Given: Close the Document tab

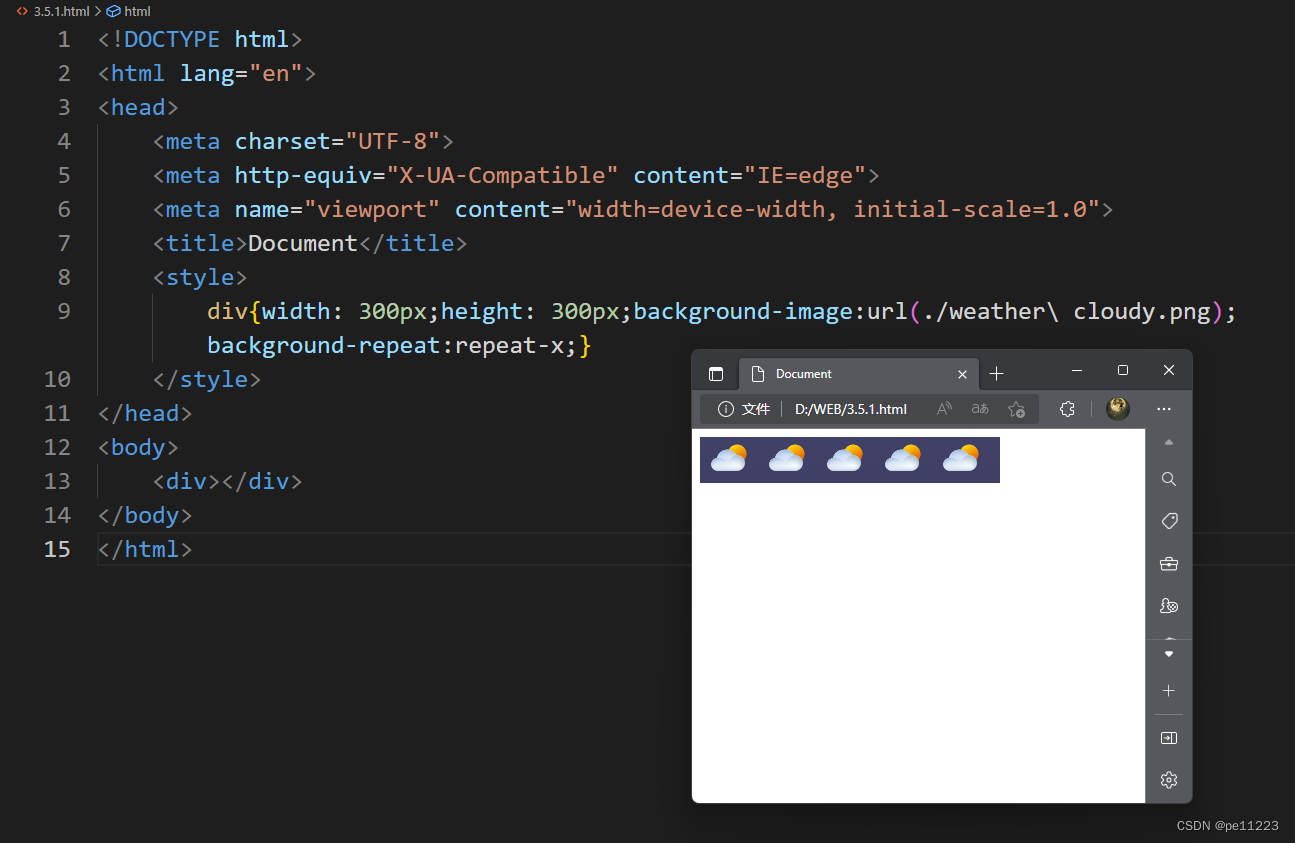Looking at the screenshot, I should click(x=962, y=374).
